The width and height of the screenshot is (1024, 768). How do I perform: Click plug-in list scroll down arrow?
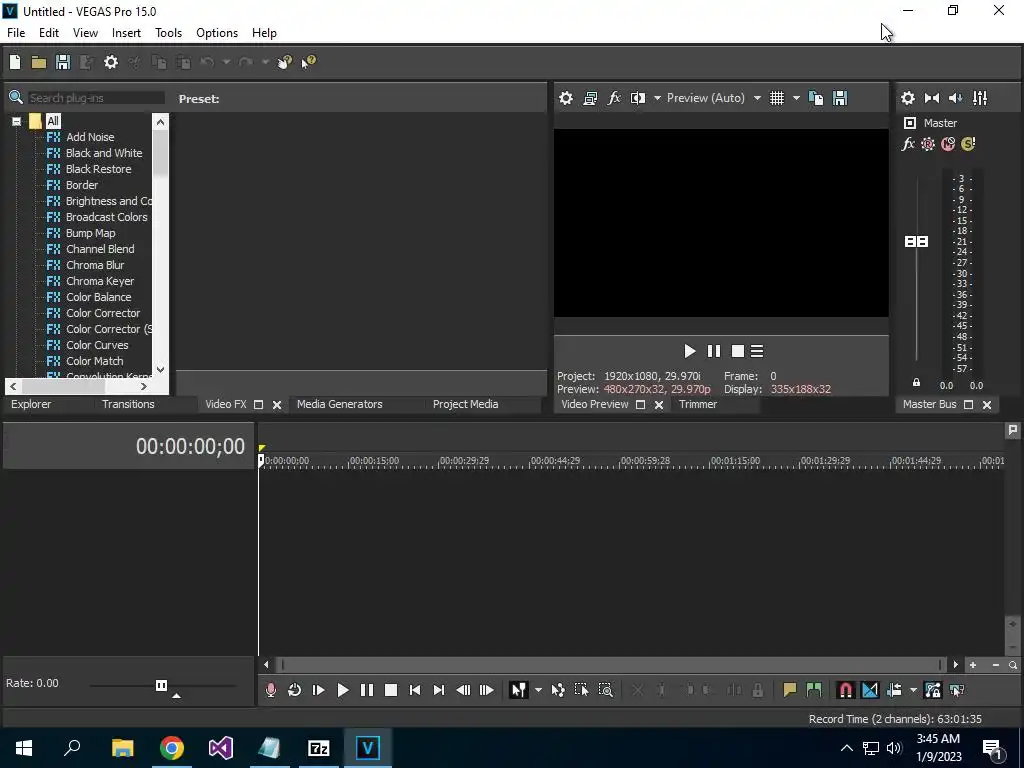tap(161, 370)
